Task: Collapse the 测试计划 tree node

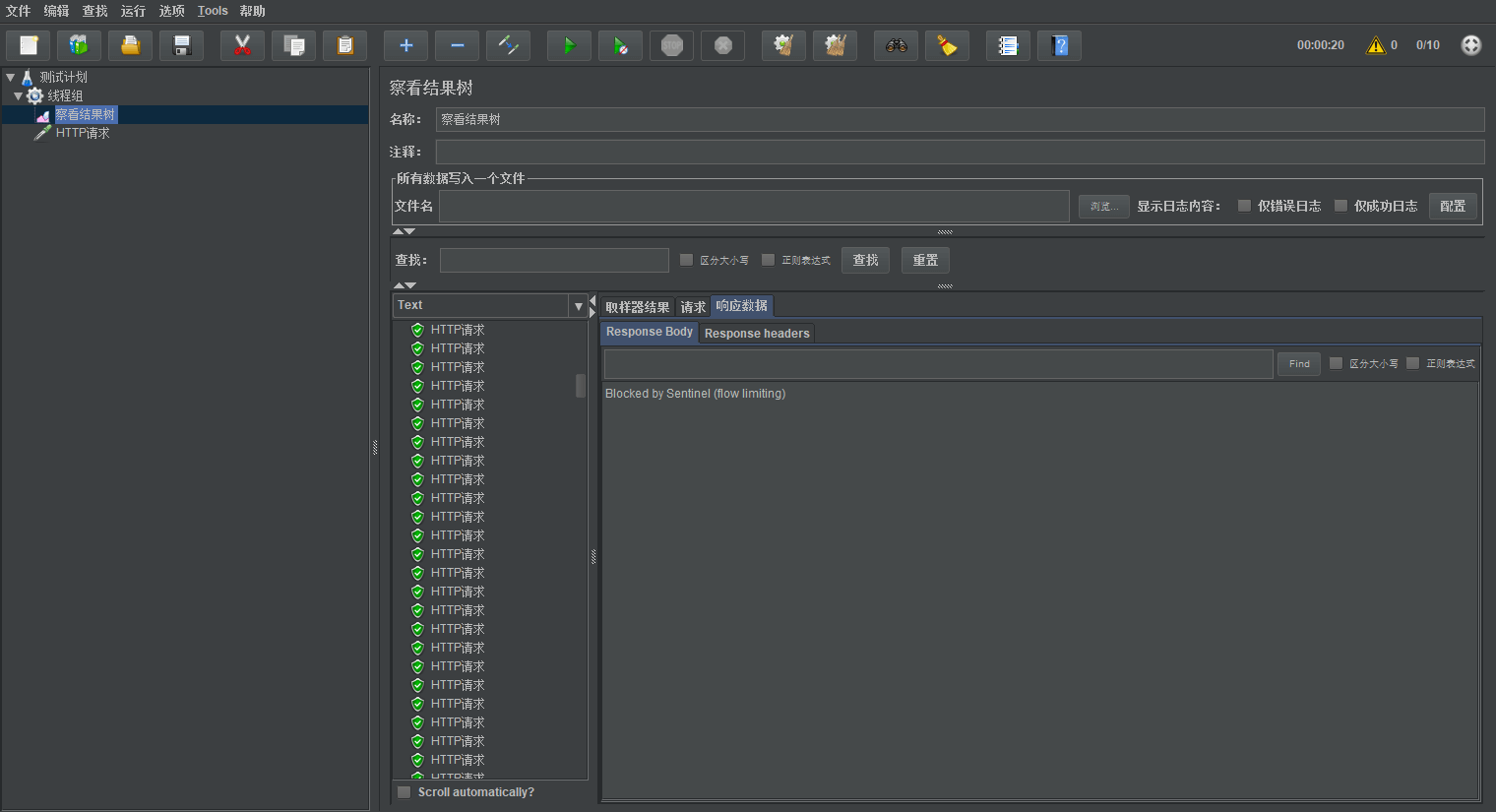Action: coord(11,77)
